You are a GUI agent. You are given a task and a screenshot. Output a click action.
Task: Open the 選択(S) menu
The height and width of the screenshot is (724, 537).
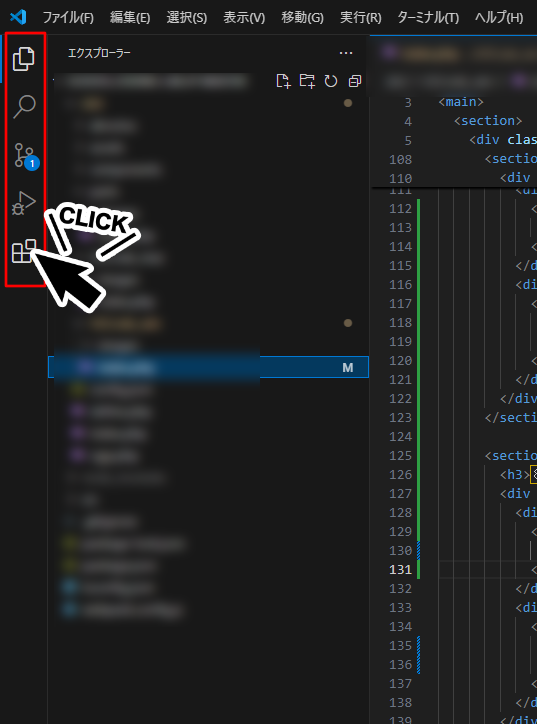point(187,18)
